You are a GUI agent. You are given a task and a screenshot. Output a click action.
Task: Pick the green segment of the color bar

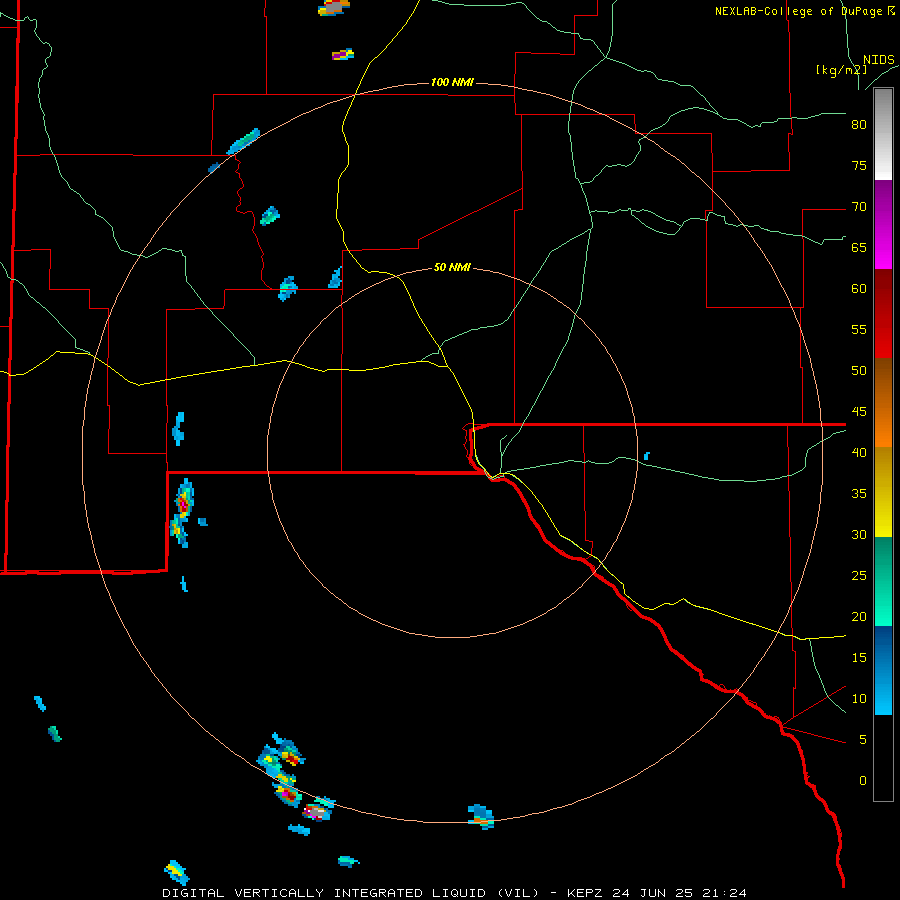[883, 581]
